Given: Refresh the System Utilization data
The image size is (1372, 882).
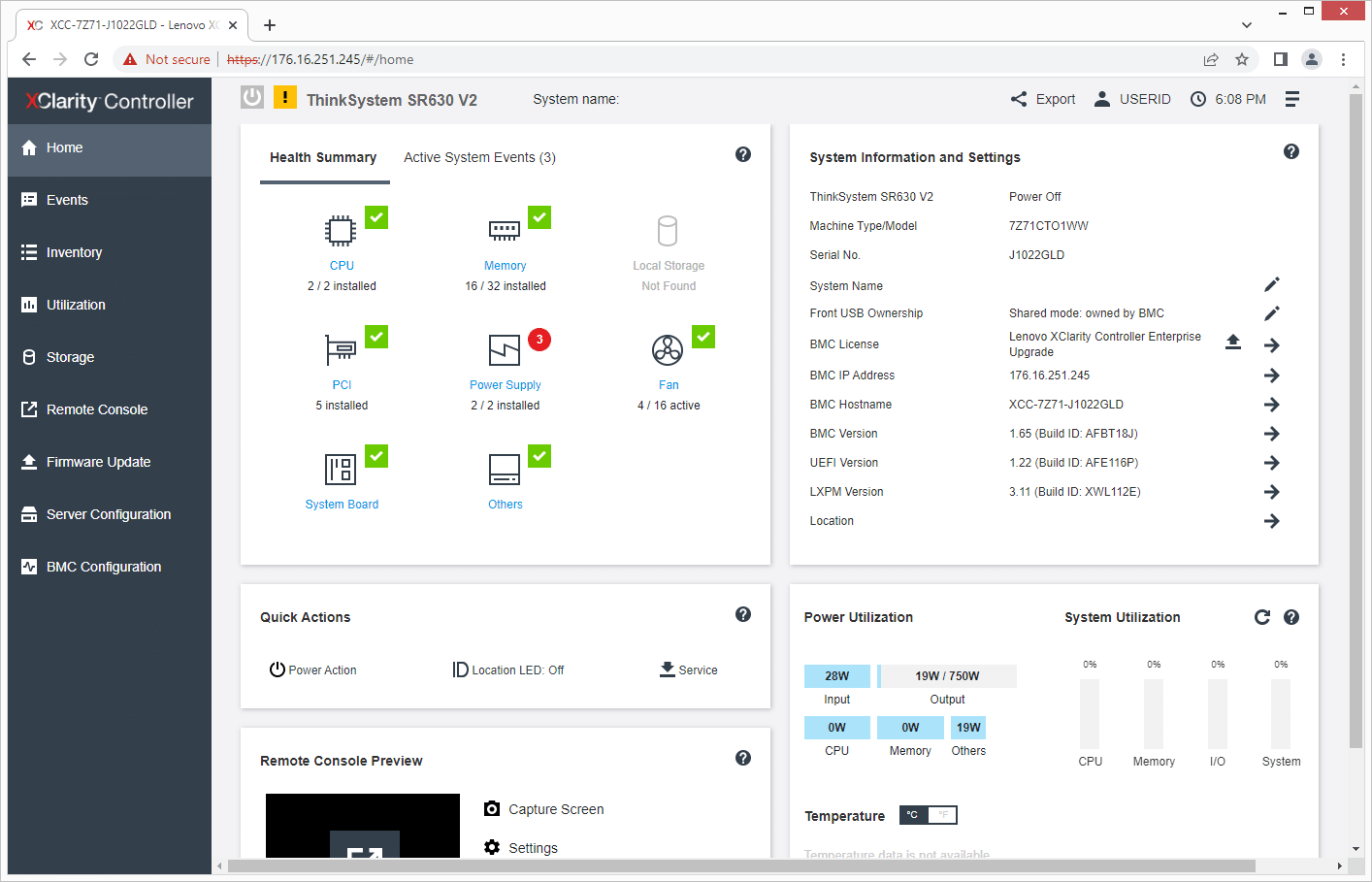Looking at the screenshot, I should click(x=1262, y=617).
